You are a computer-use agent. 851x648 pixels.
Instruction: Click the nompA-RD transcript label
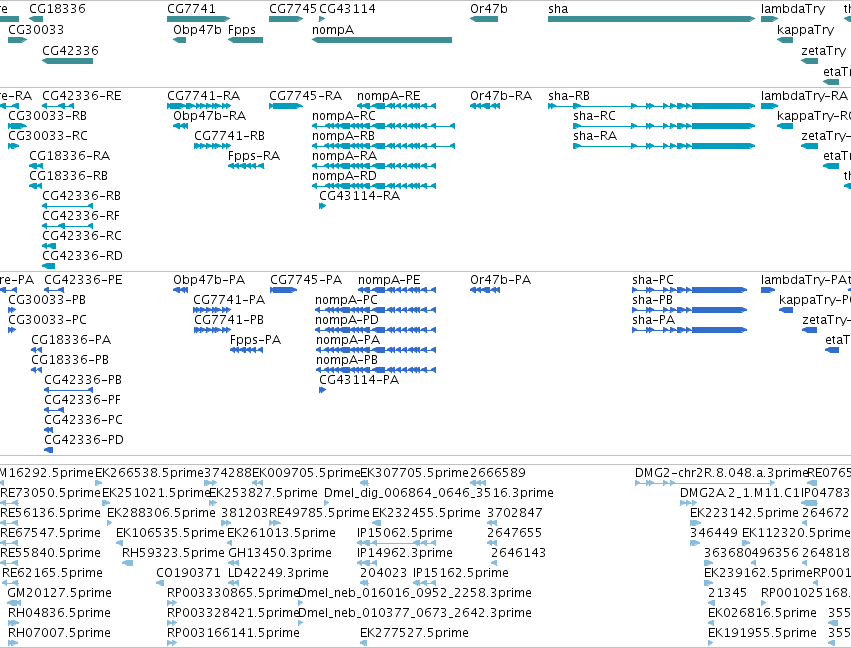[x=344, y=176]
